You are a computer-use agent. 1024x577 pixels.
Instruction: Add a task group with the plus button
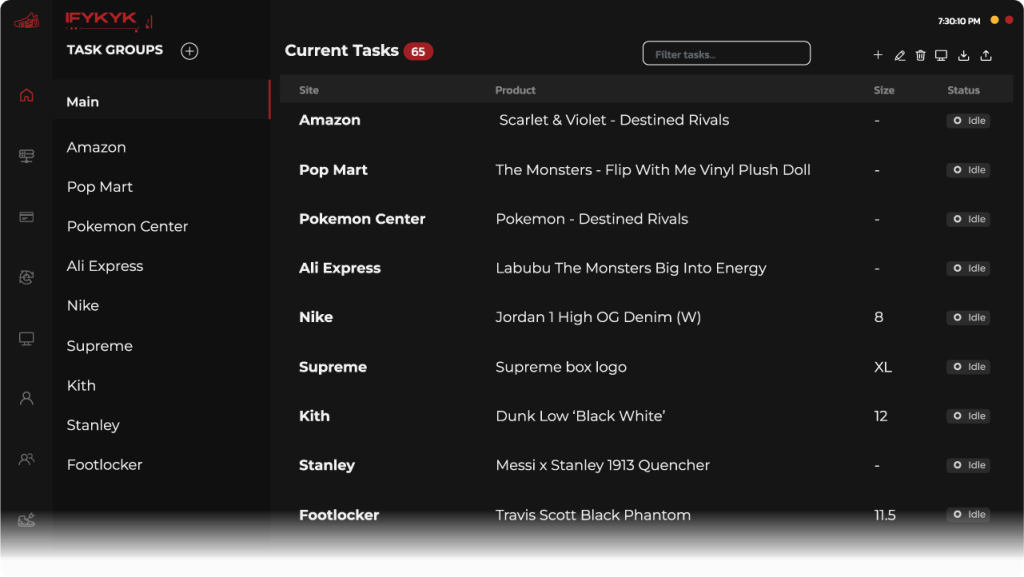(x=189, y=50)
